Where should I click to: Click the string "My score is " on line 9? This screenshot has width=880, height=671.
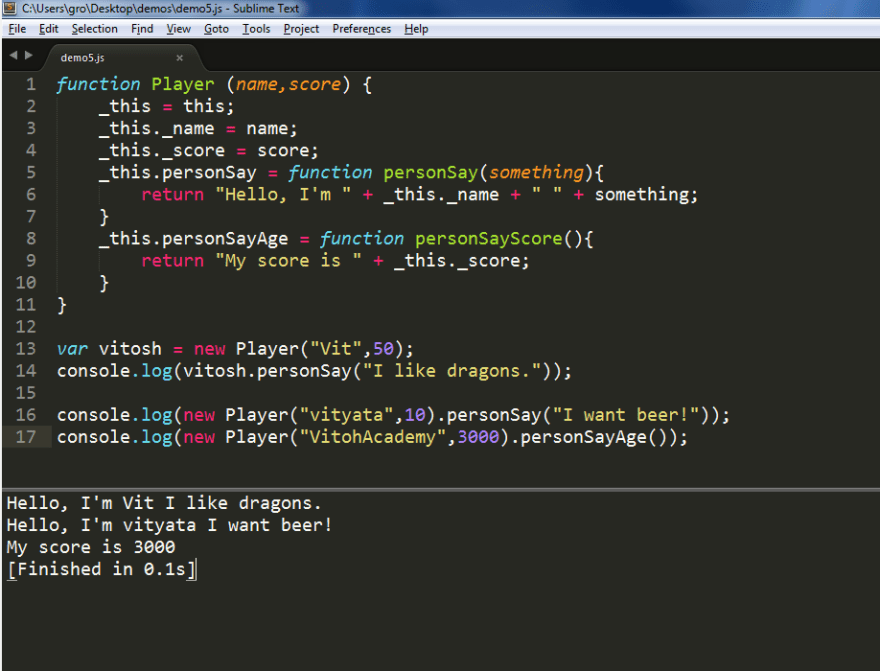[x=289, y=261]
